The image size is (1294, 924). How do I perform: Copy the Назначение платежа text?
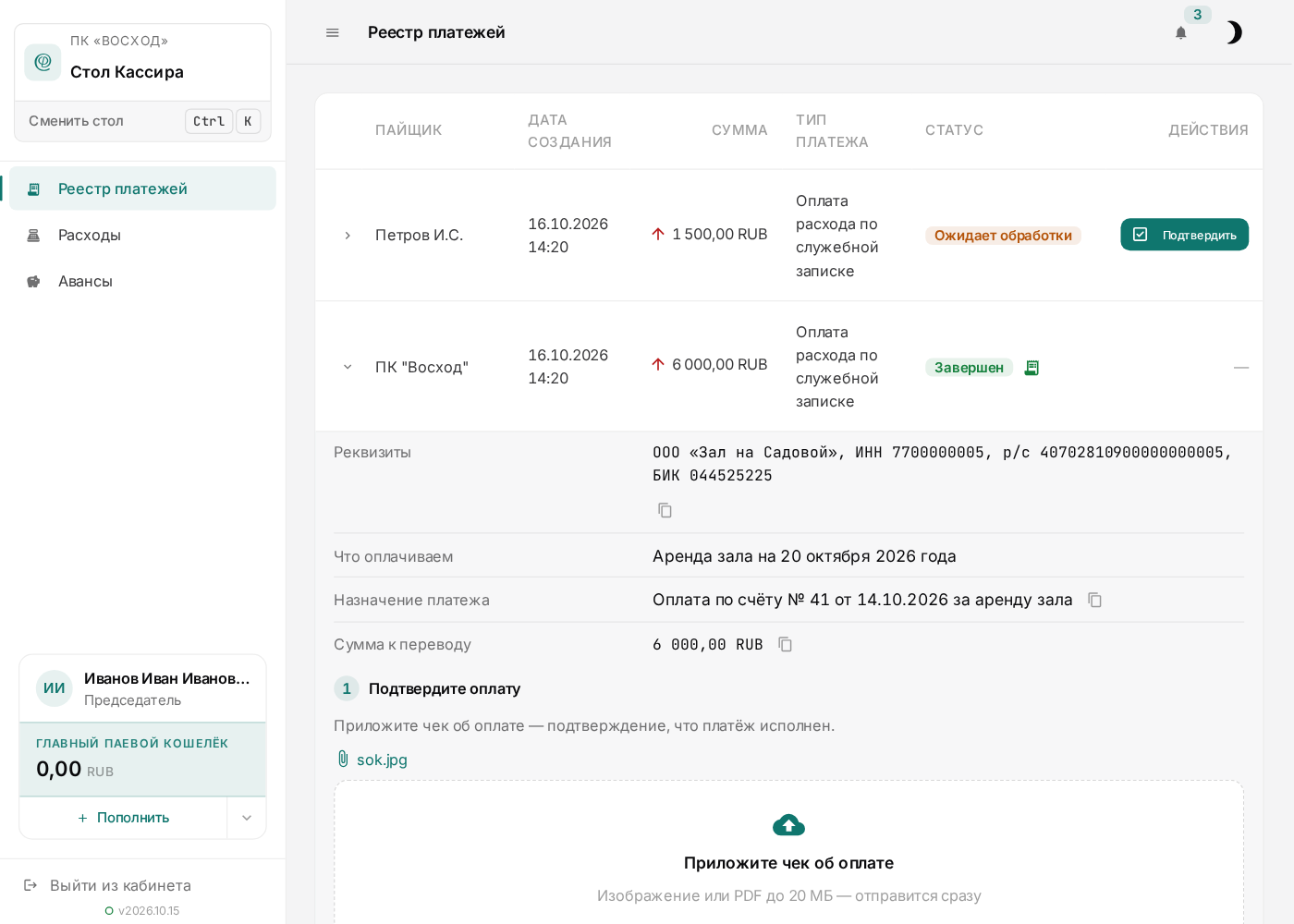[1094, 601]
